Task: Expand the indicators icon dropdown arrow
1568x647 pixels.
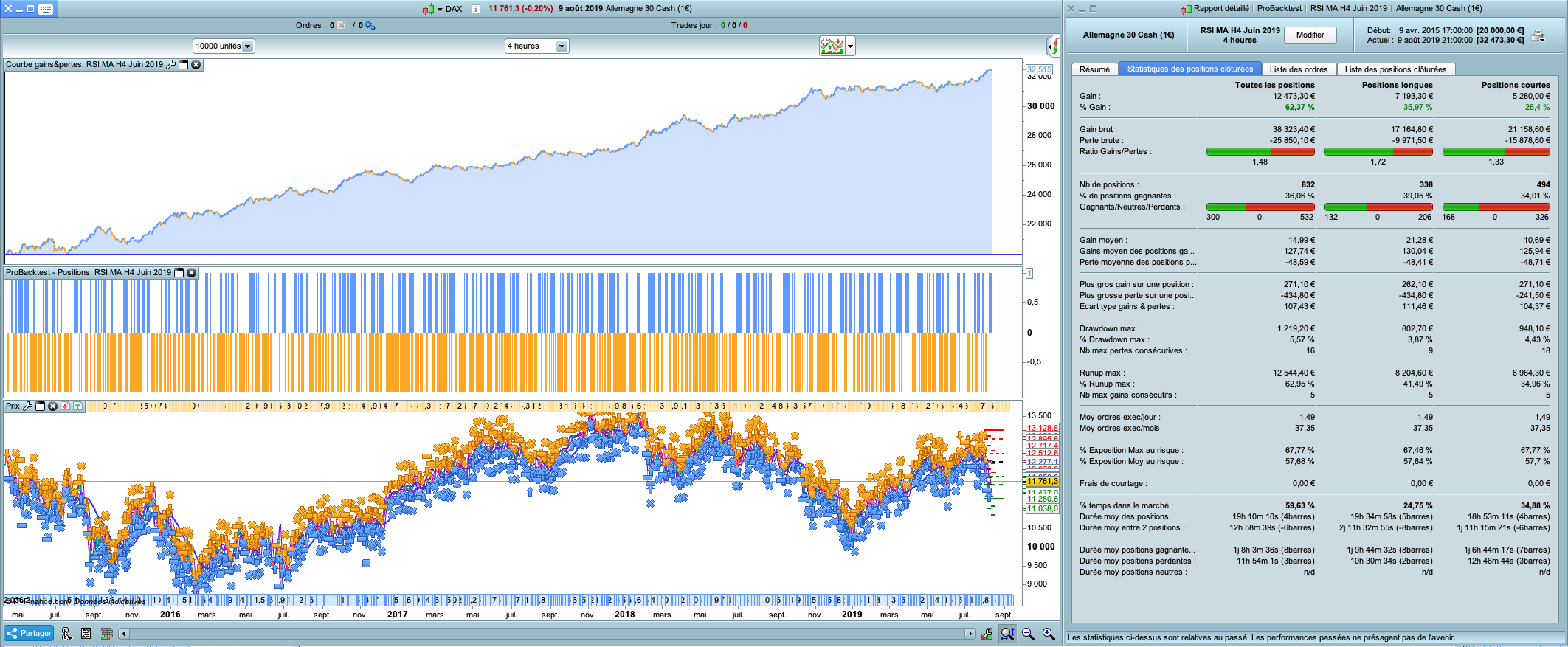Action: click(x=851, y=46)
